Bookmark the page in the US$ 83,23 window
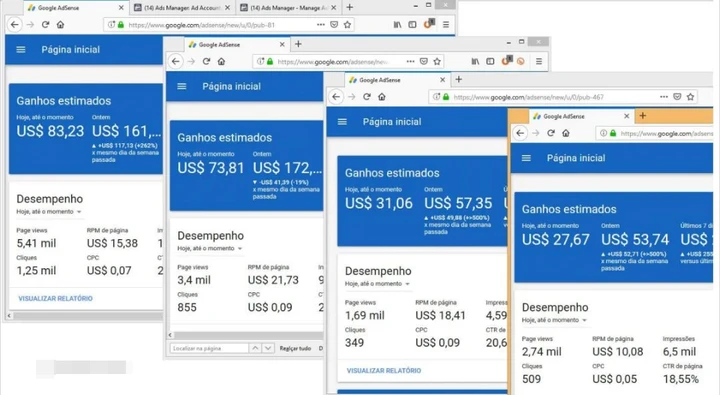The width and height of the screenshot is (720, 395). tap(348, 24)
